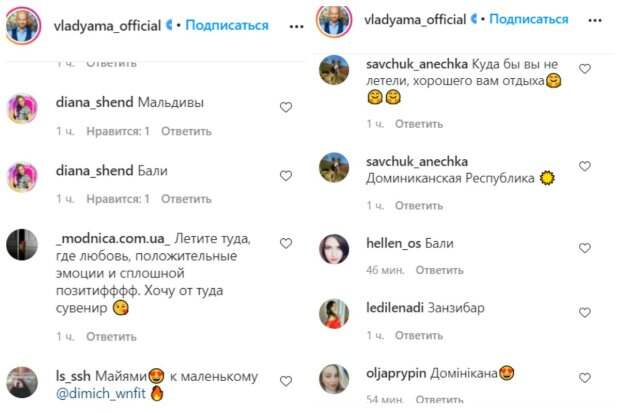Image resolution: width=620 pixels, height=413 pixels.
Task: Open the @dimich_wnfit mention link
Action: pos(101,393)
